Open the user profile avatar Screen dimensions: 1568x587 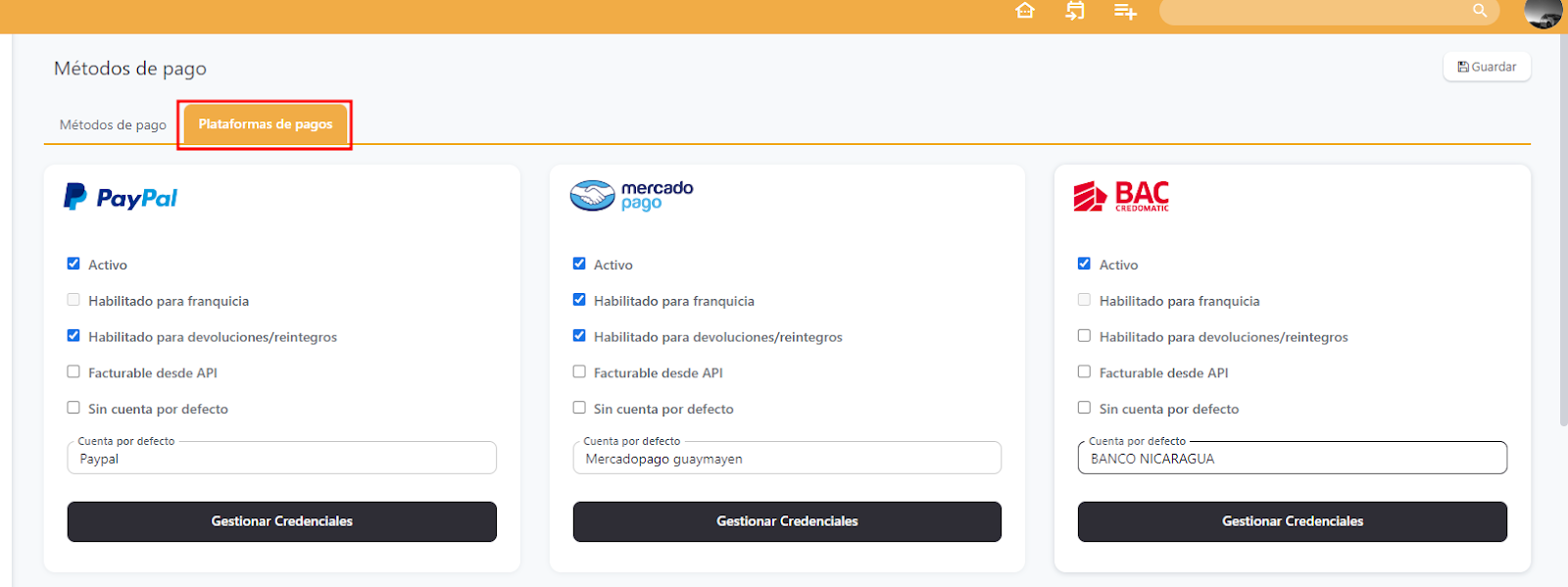(x=1543, y=13)
